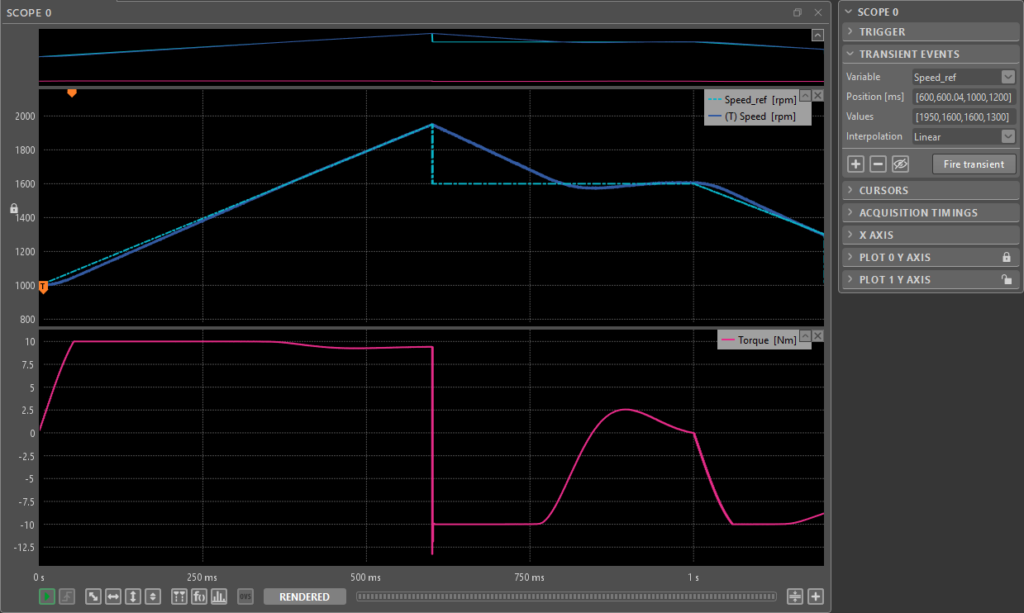
Task: Click the acquisition progress bar at bottom
Action: [x=568, y=597]
